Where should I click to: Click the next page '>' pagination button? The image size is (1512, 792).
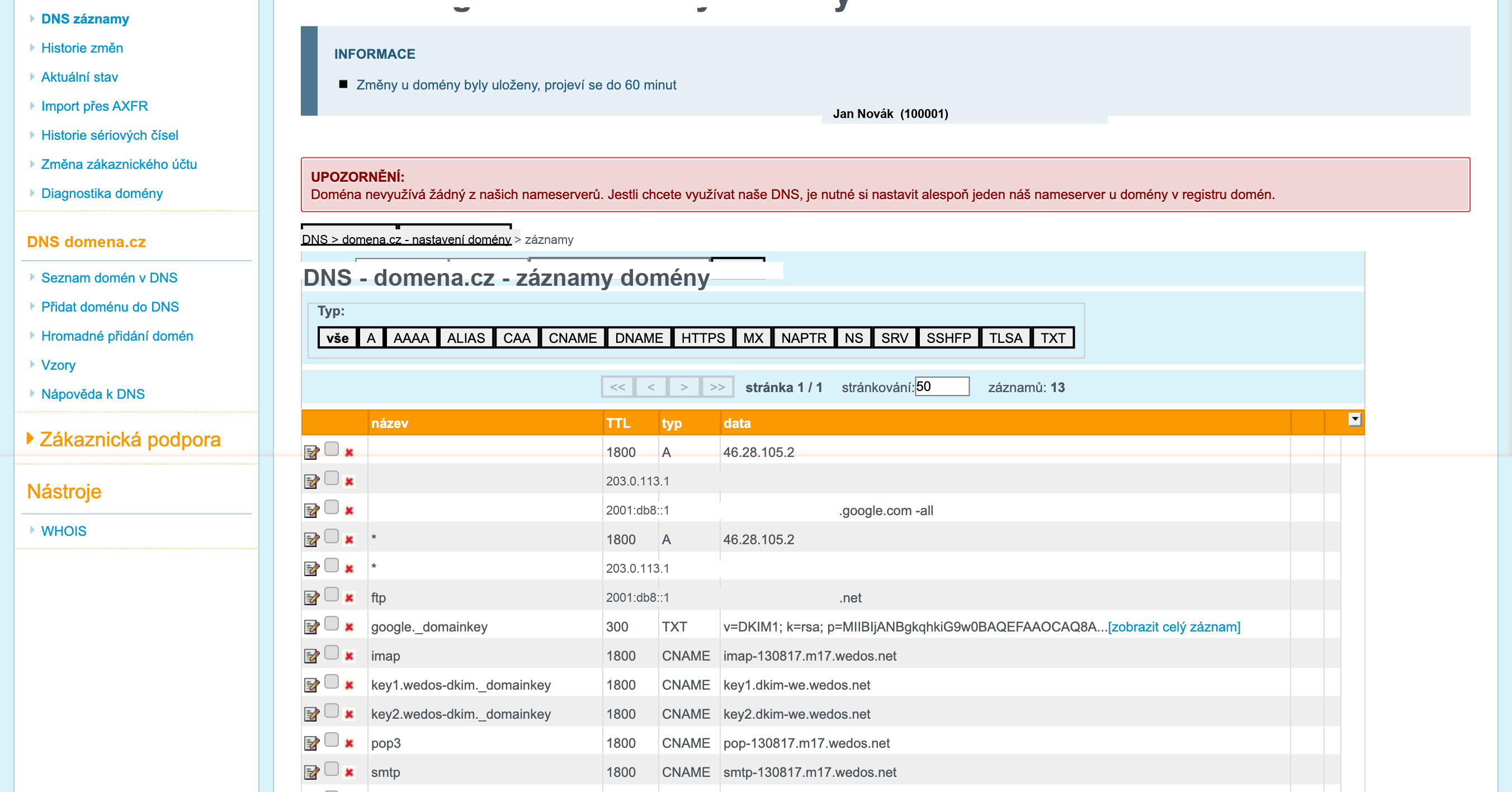coord(684,387)
